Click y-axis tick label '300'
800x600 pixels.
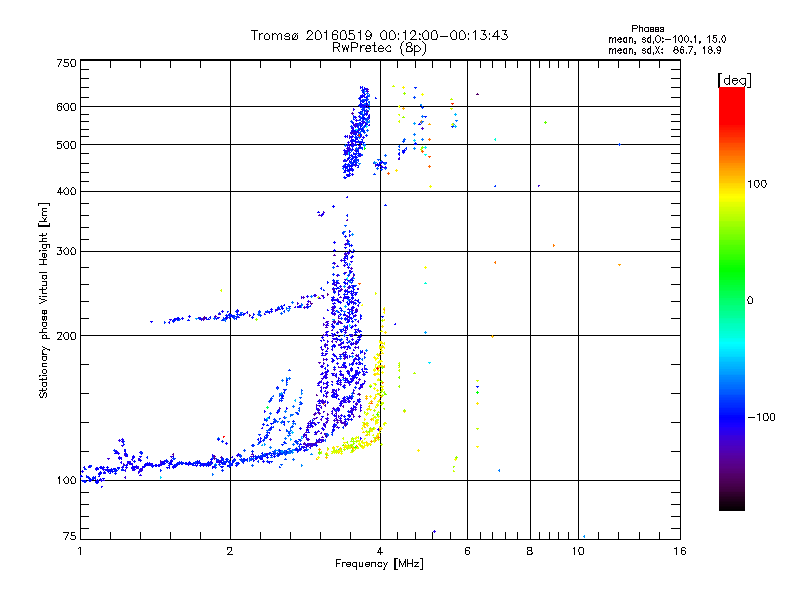pos(66,251)
